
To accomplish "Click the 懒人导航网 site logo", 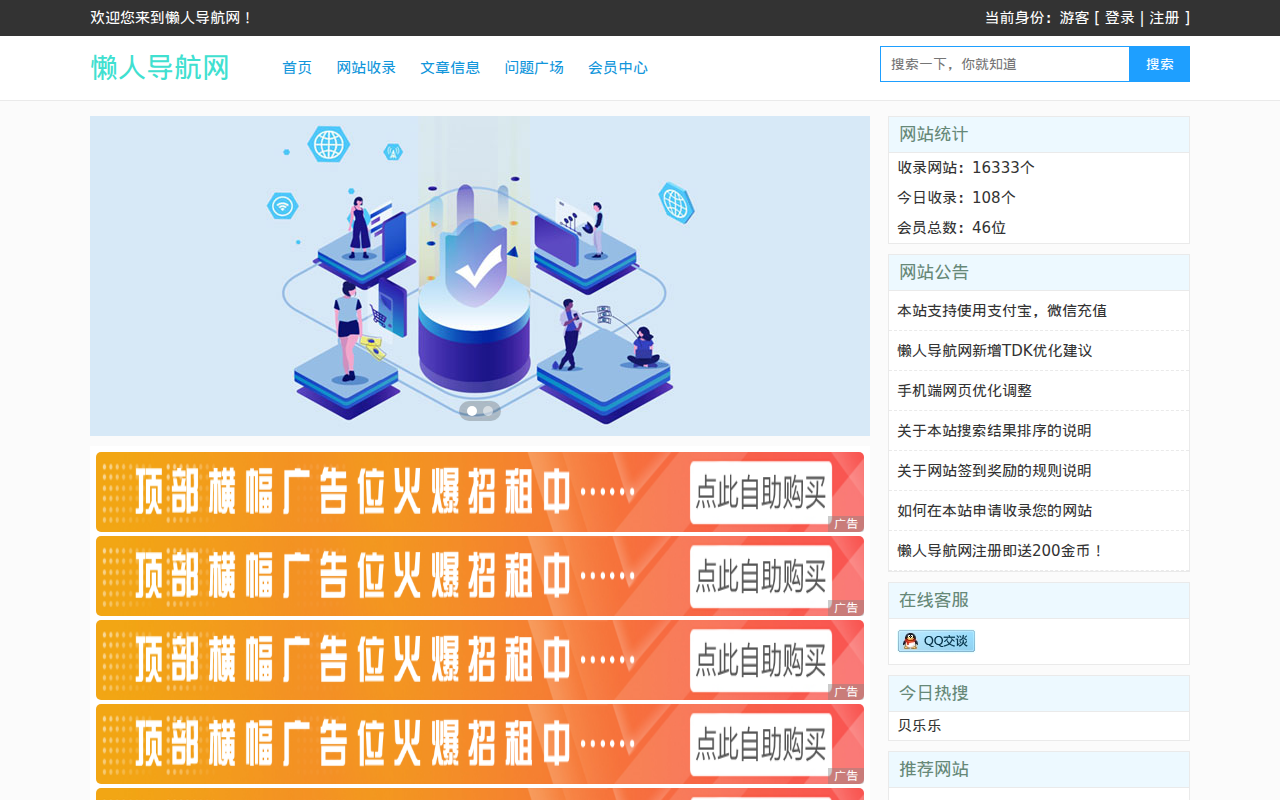I will click(159, 67).
